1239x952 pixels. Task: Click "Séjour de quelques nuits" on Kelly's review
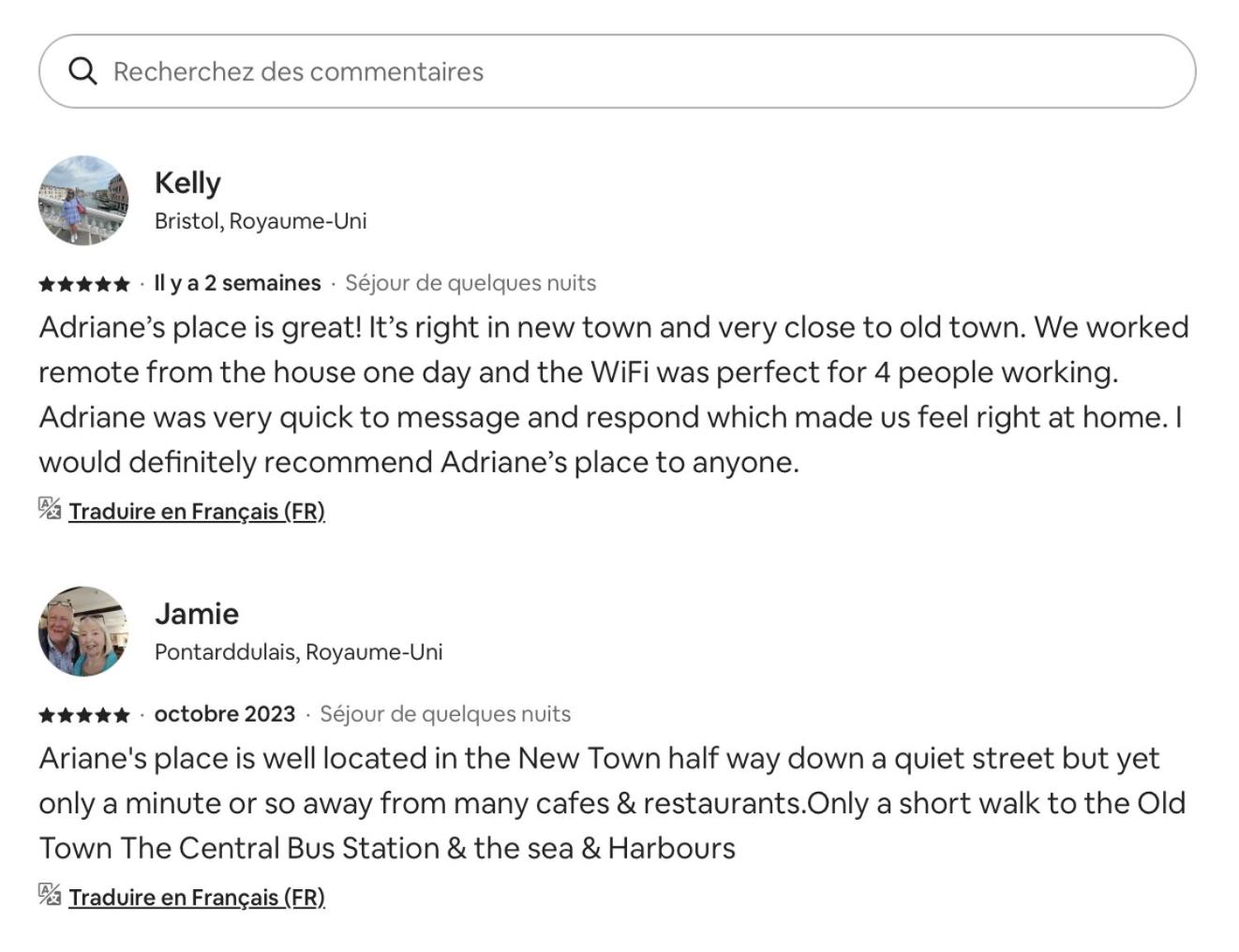coord(470,283)
